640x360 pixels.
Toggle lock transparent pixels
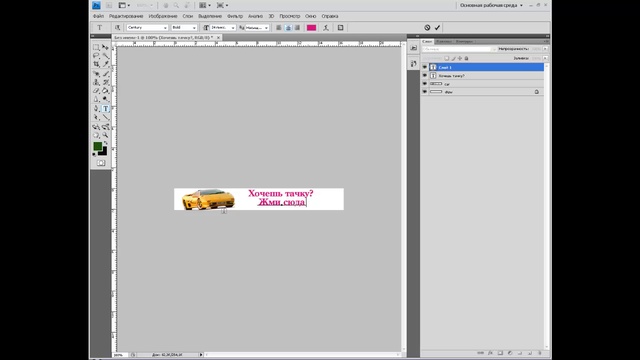[x=447, y=58]
